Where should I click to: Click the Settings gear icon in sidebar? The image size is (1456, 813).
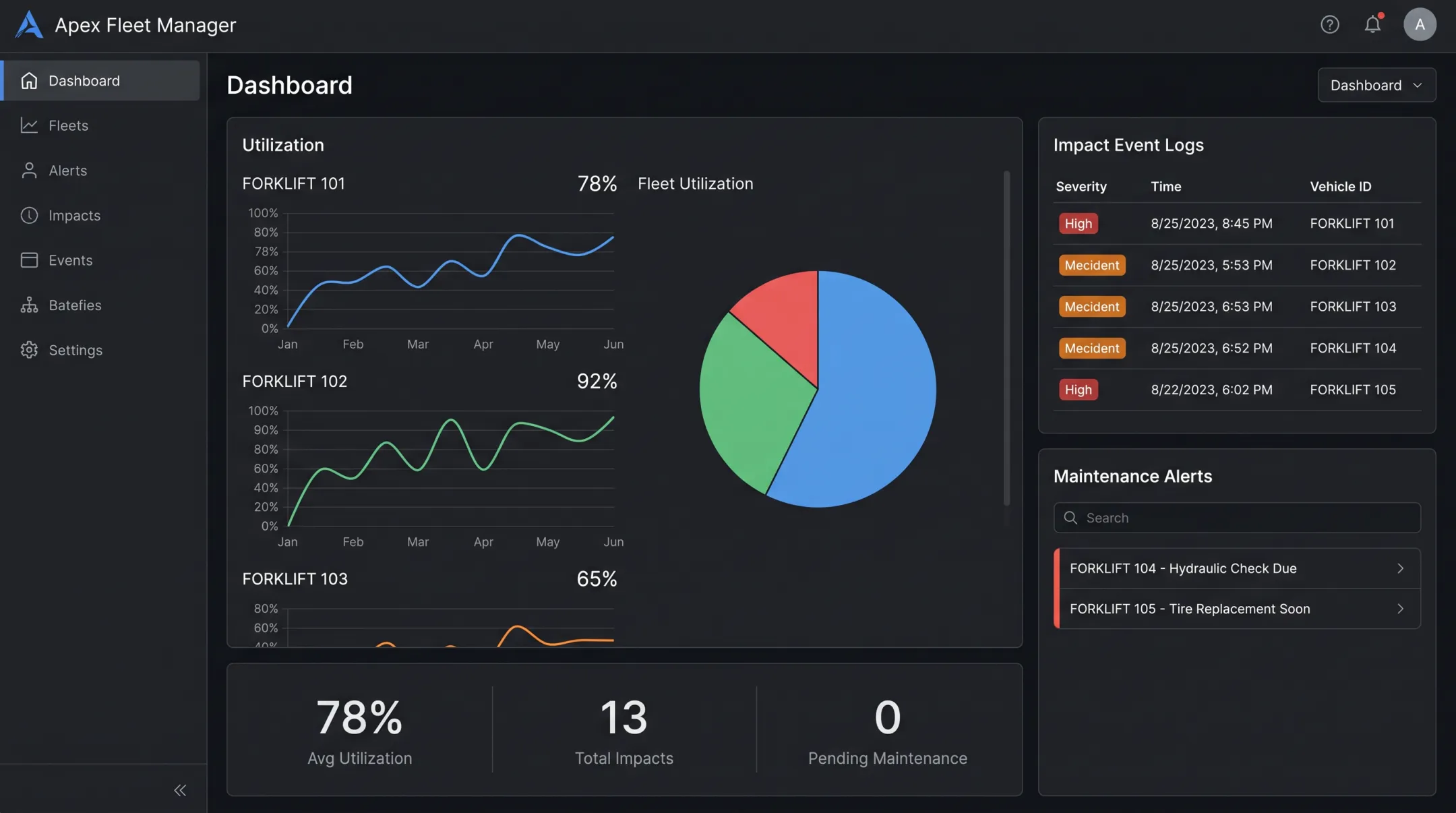click(x=29, y=350)
